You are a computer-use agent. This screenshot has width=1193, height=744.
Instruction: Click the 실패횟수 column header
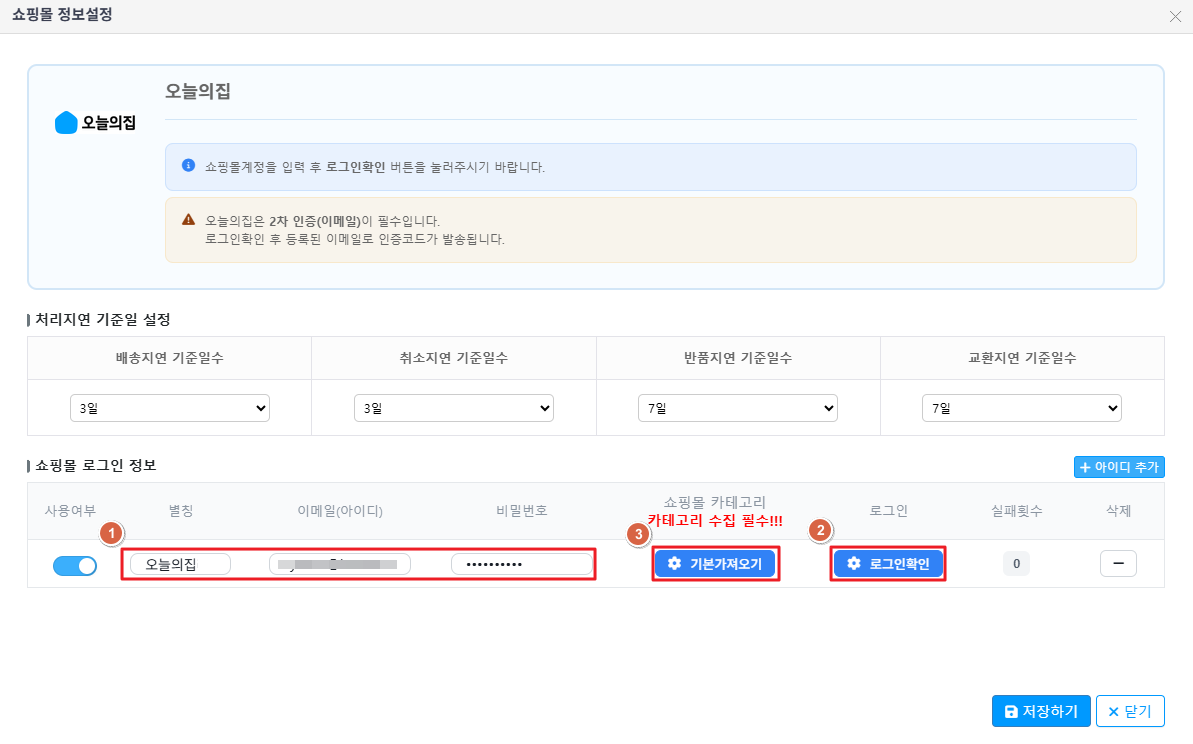[1016, 510]
